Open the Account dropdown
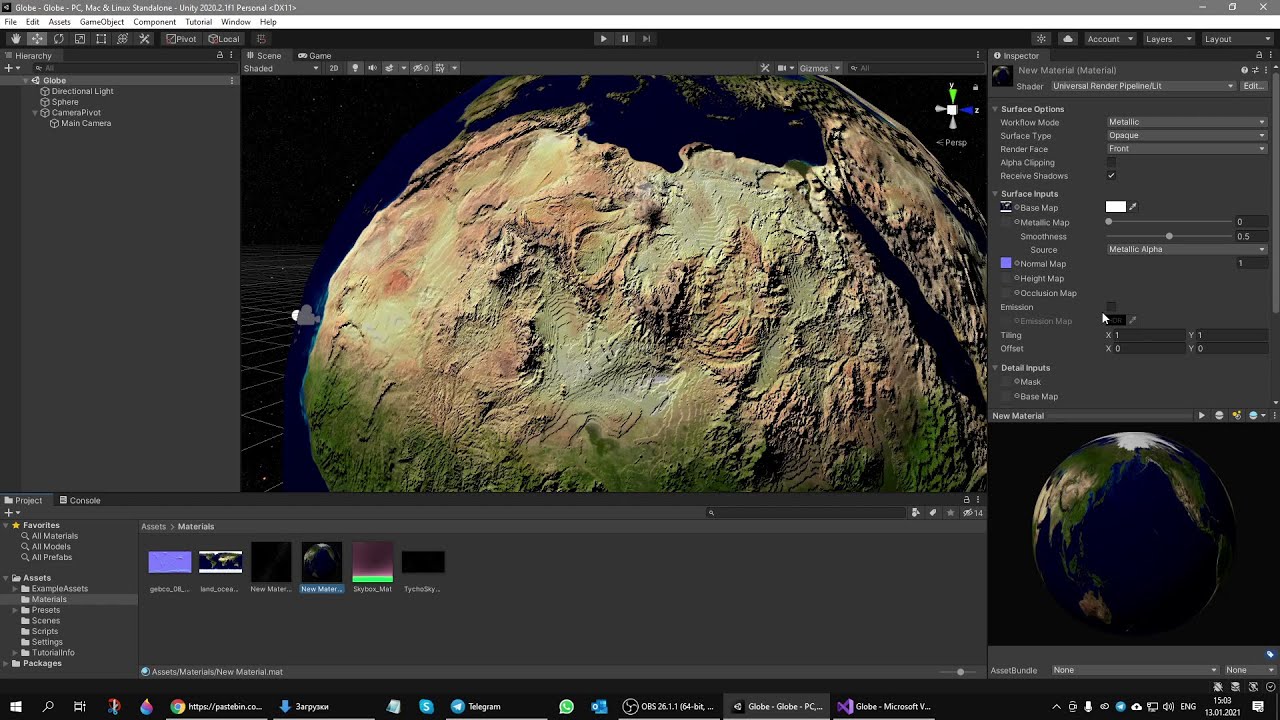Screen dimensions: 1280x720 click(x=1110, y=39)
